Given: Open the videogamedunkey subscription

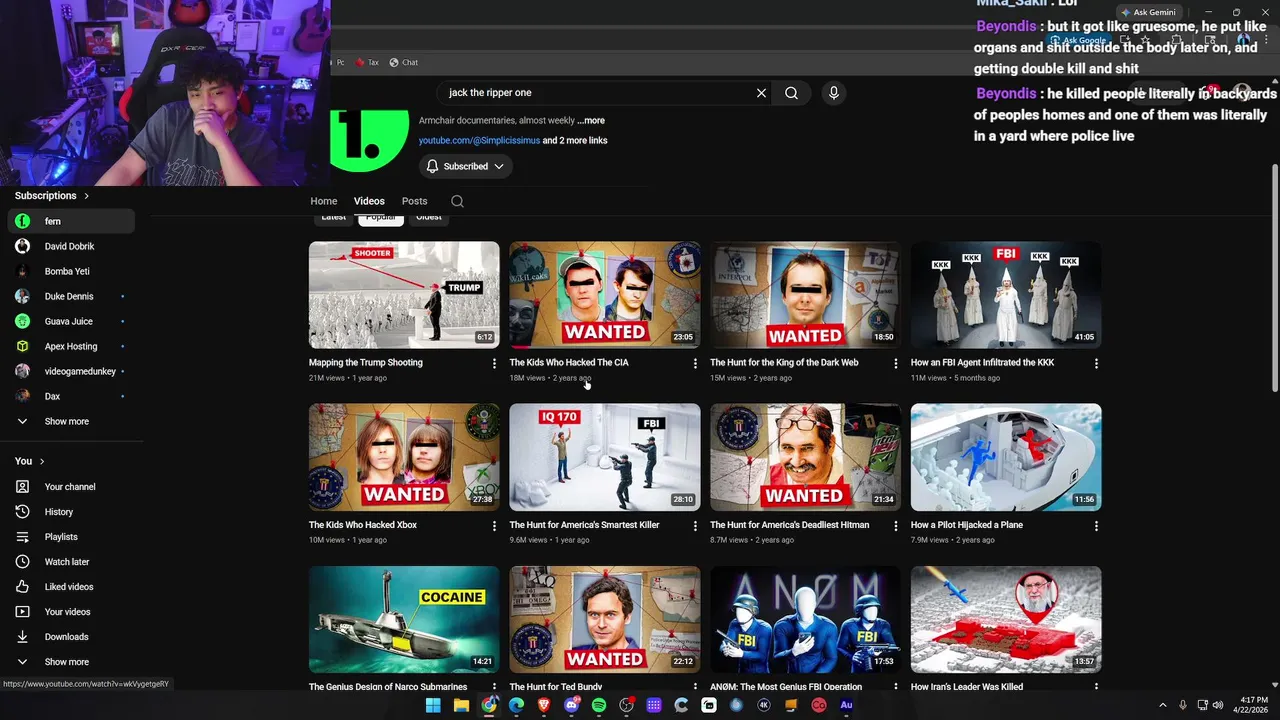Looking at the screenshot, I should [x=70, y=372].
